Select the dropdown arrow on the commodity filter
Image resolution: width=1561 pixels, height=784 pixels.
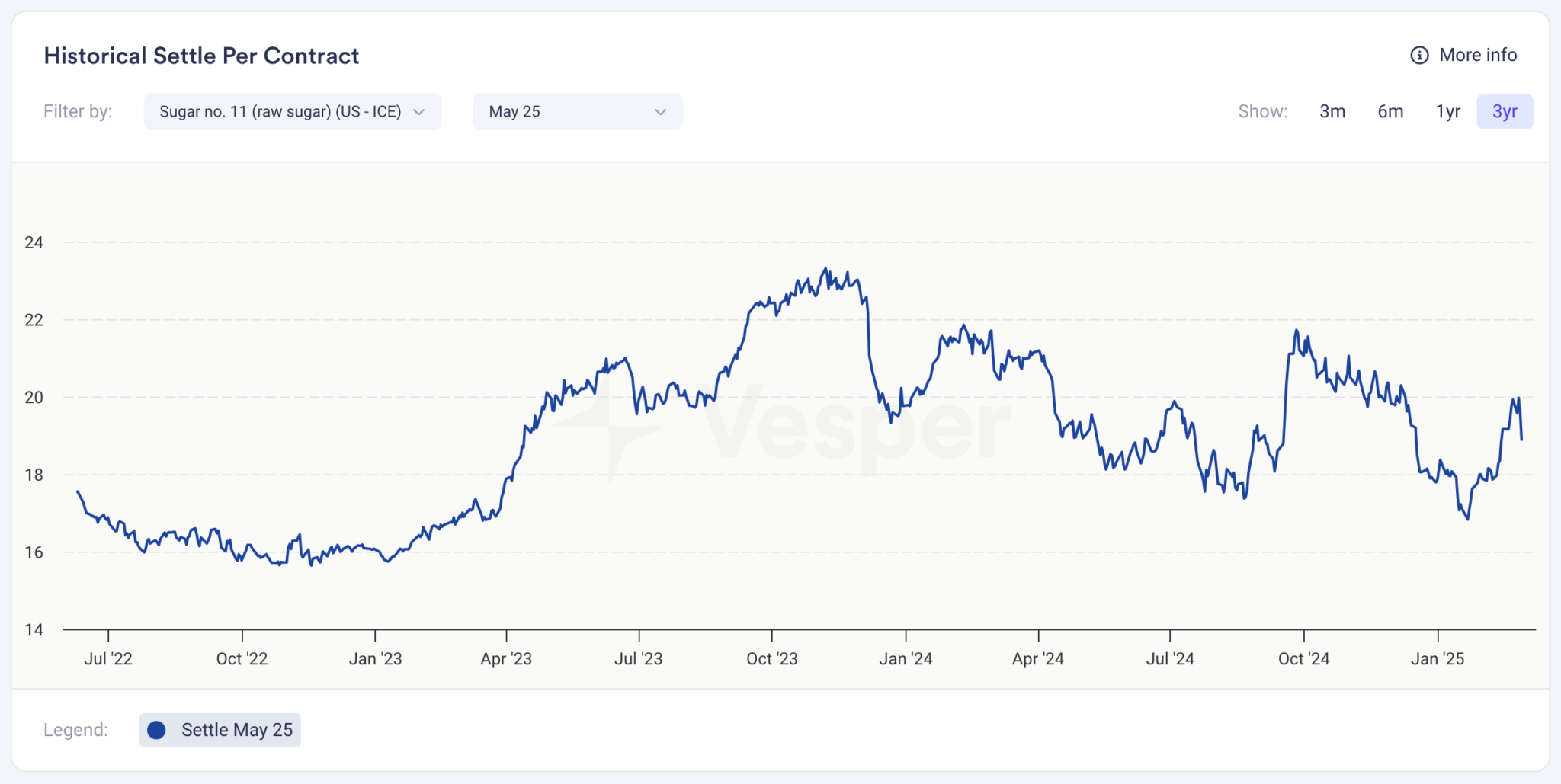pyautogui.click(x=418, y=111)
